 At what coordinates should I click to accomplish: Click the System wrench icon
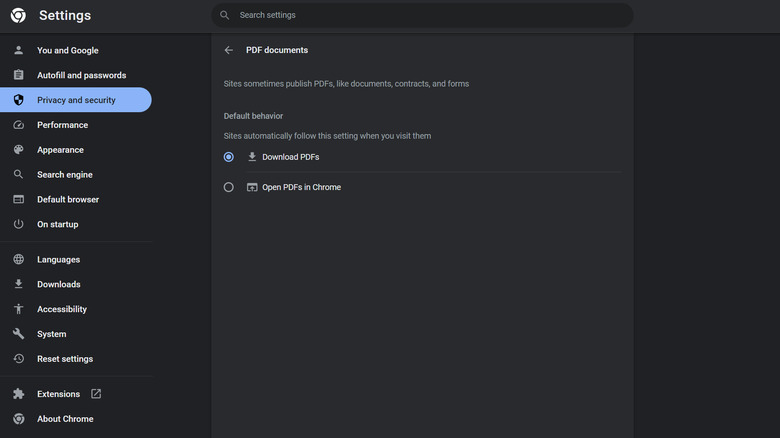click(x=18, y=334)
